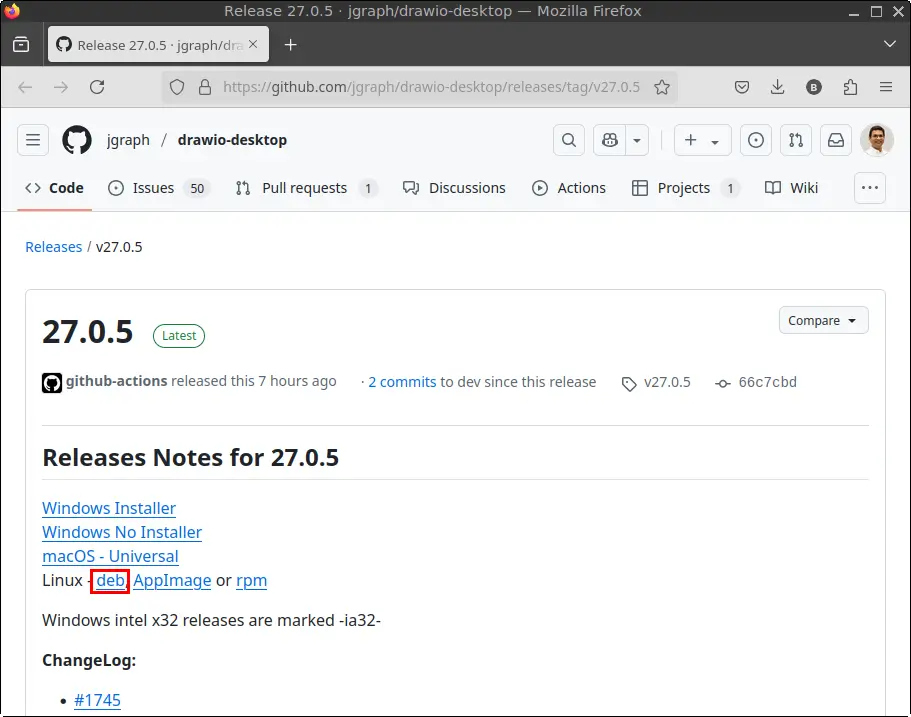Open the B account toolbar icon
The height and width of the screenshot is (717, 911).
pos(813,87)
